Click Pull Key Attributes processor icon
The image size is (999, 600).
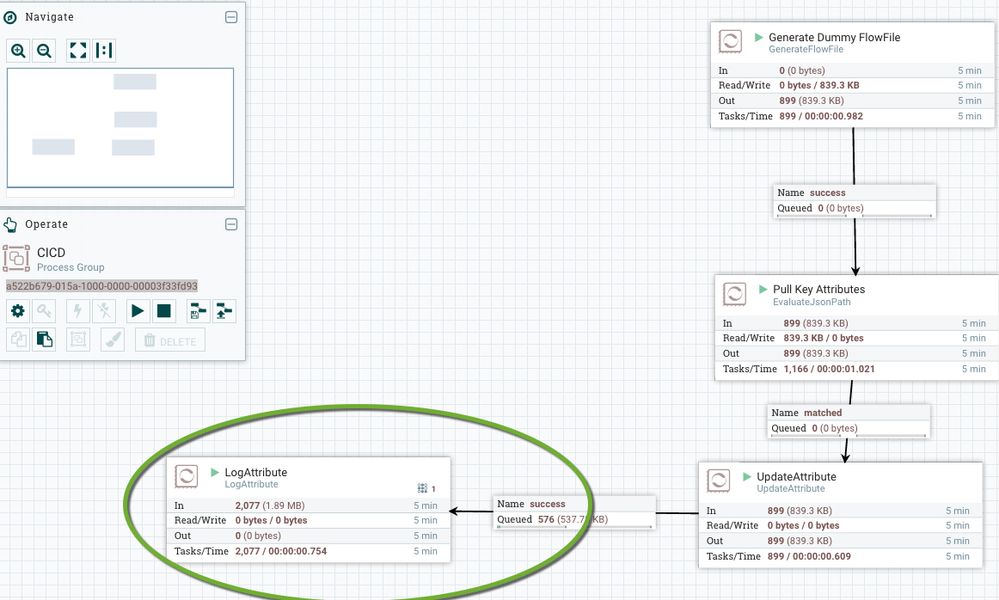[x=735, y=294]
